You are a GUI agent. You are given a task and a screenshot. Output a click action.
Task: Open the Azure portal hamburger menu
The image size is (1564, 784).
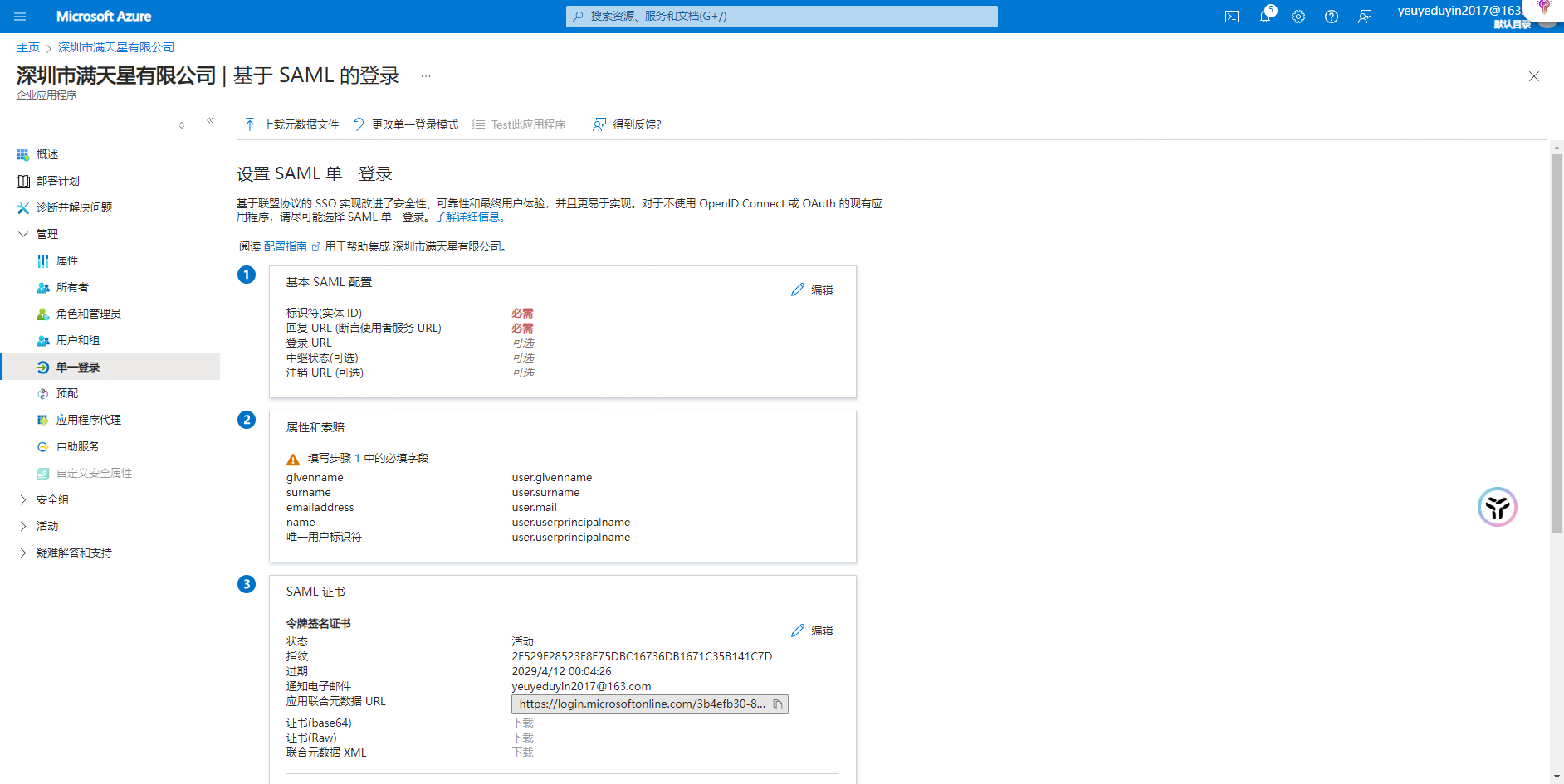tap(20, 17)
